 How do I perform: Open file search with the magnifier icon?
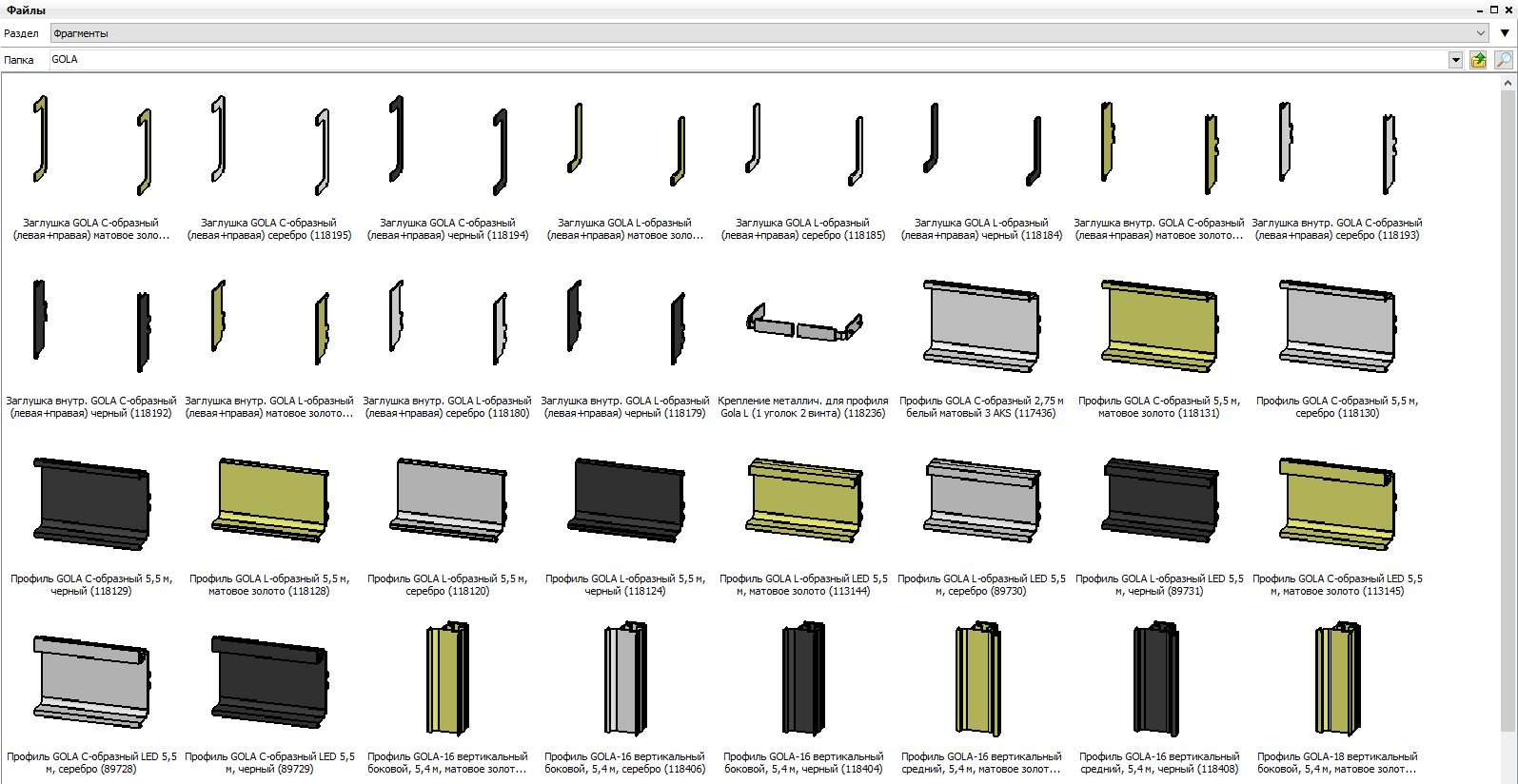[1503, 60]
